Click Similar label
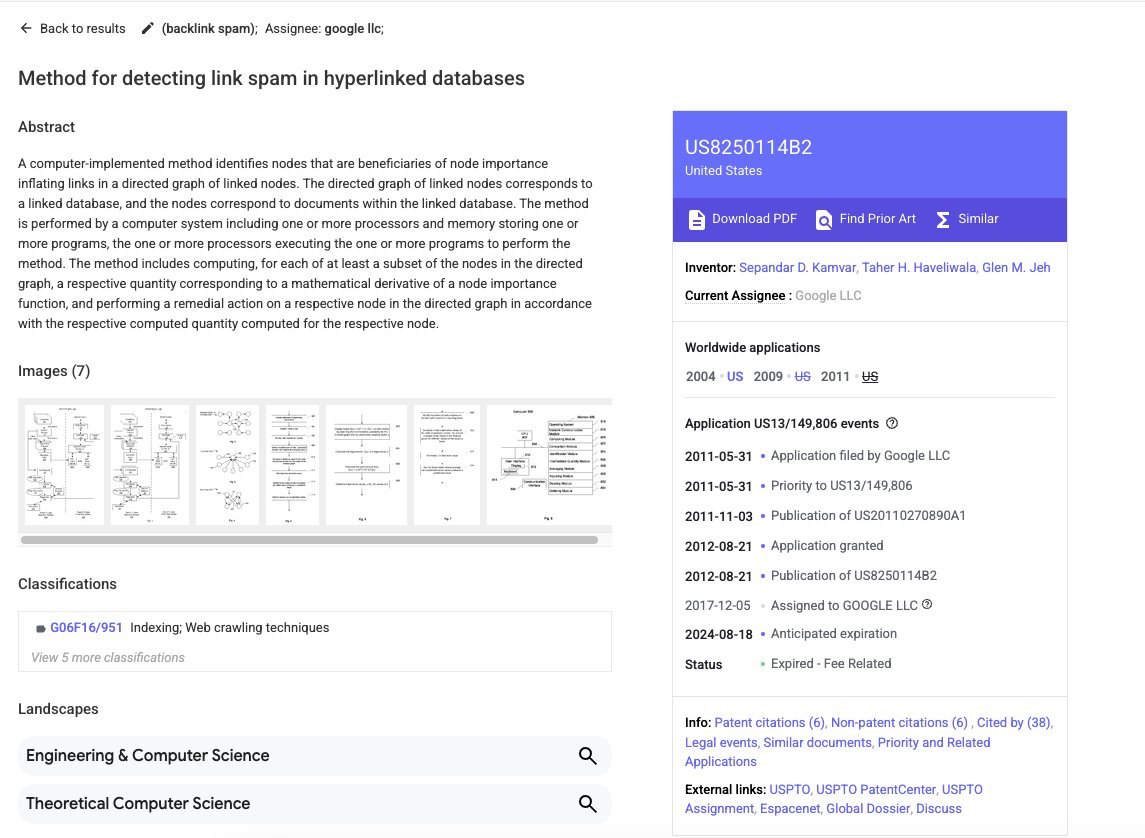This screenshot has height=838, width=1145. [x=978, y=219]
